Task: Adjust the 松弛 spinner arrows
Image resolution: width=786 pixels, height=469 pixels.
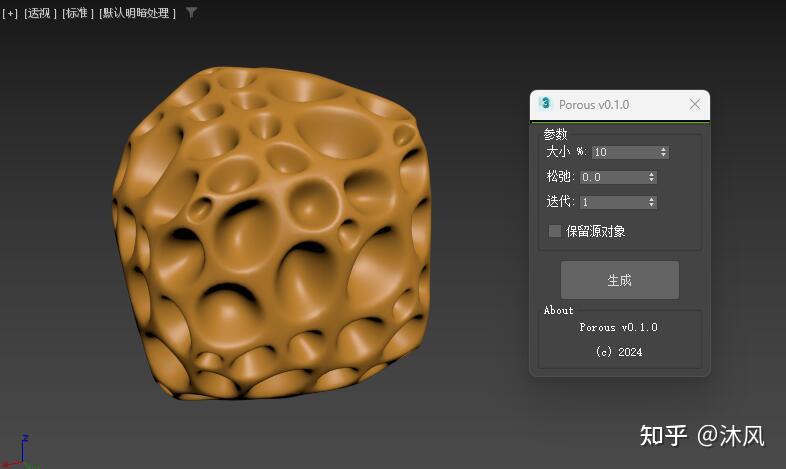Action: pos(652,177)
